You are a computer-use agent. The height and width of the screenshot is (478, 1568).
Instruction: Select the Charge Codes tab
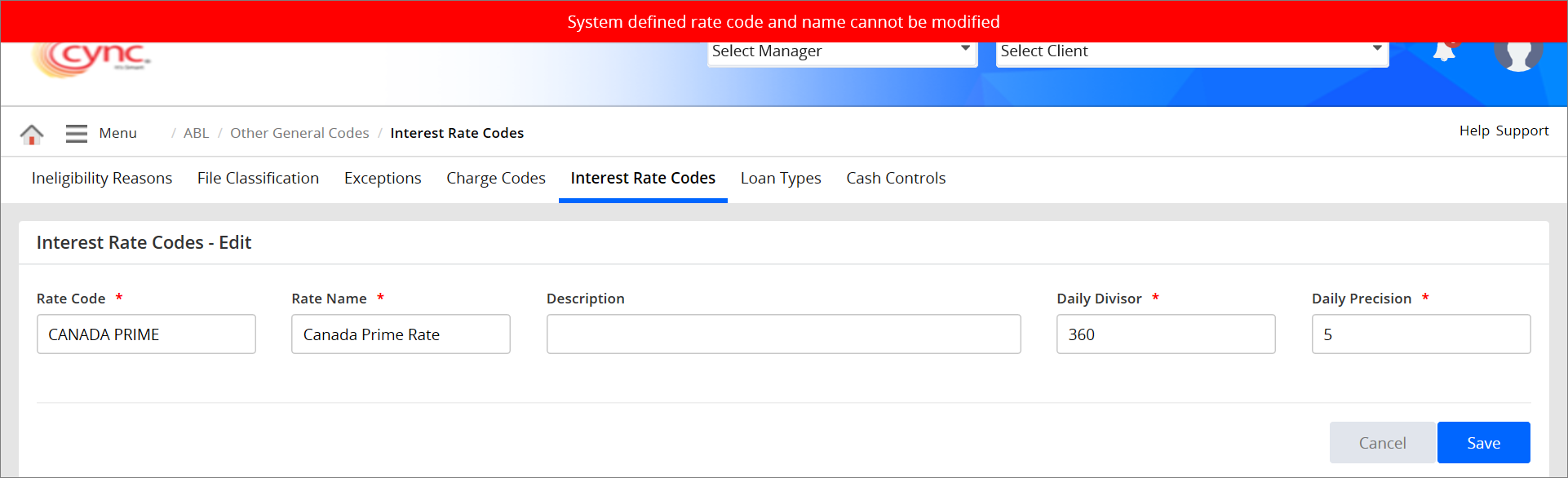pos(496,179)
